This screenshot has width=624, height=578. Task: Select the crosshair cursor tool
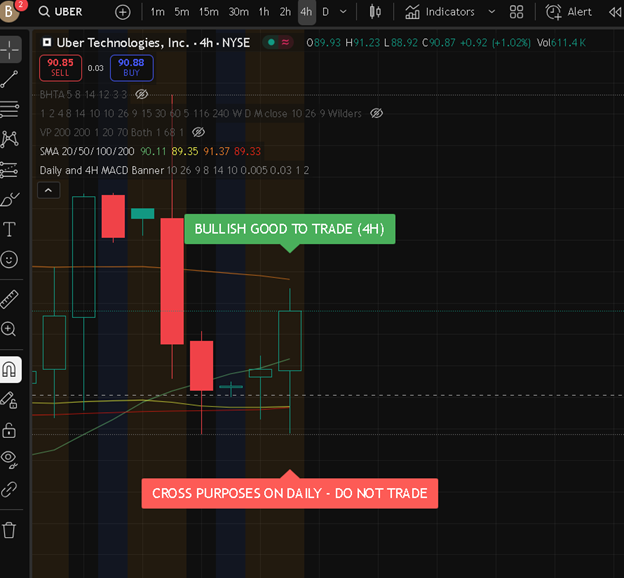(x=10, y=50)
